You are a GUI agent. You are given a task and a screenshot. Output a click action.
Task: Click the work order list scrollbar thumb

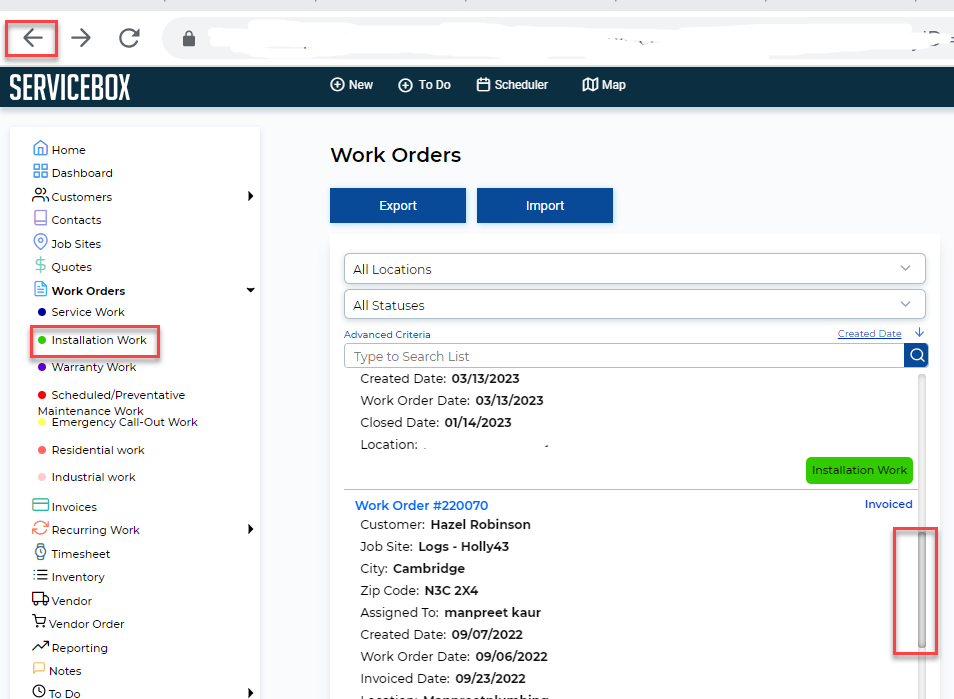(922, 590)
